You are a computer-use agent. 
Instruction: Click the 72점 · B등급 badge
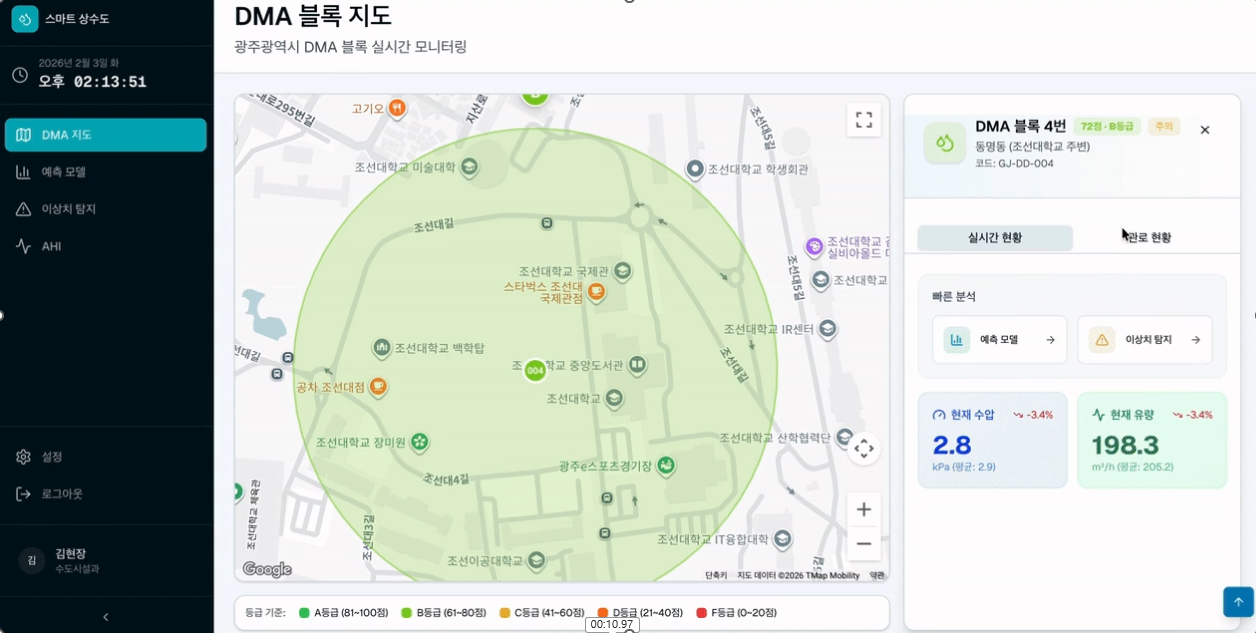click(x=1107, y=127)
